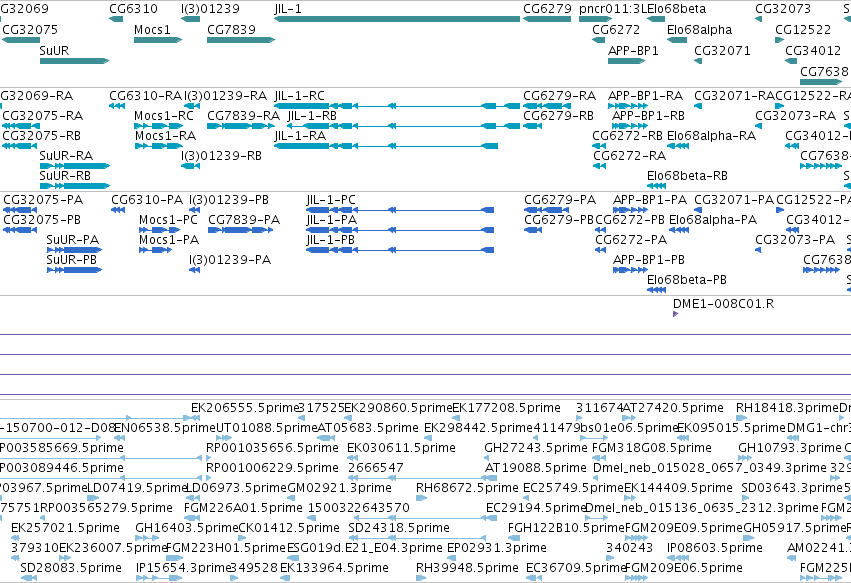Click the CG7839-RA transcript label
851x583 pixels.
[x=244, y=116]
